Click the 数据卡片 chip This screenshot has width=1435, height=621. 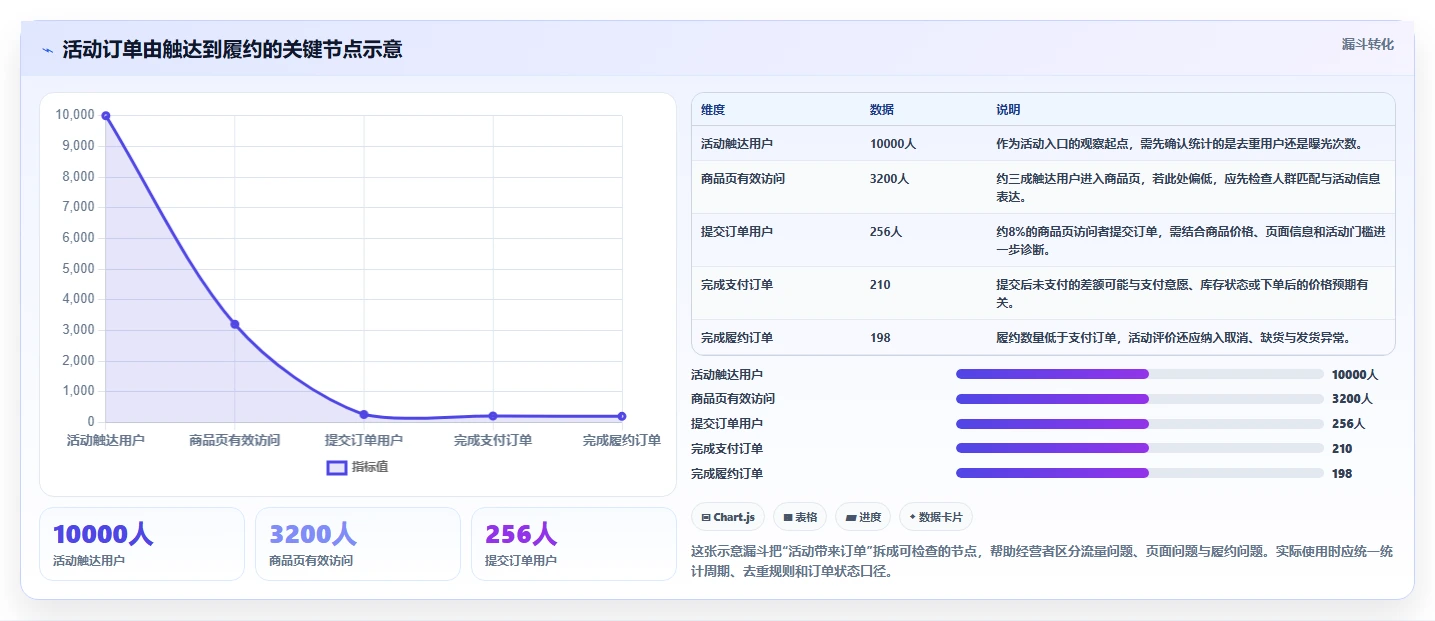[x=936, y=517]
